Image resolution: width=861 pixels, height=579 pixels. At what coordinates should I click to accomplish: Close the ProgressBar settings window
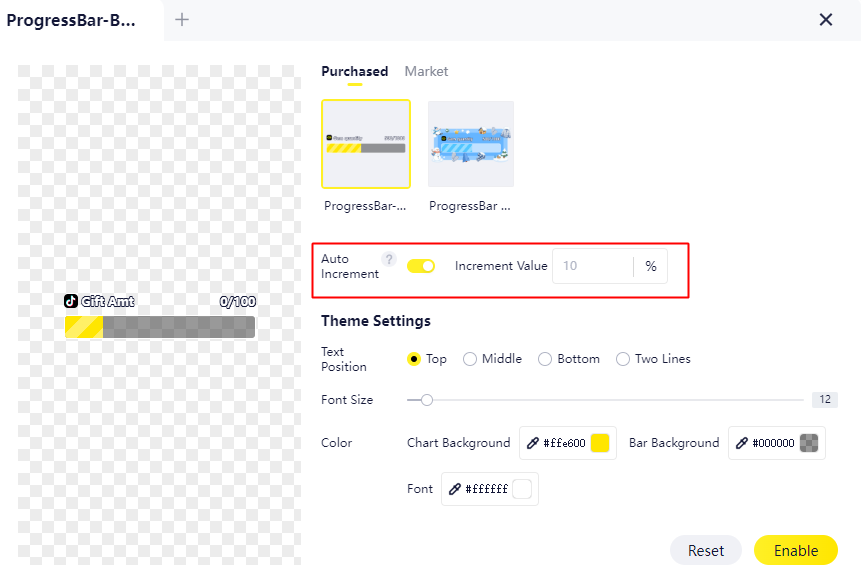point(826,19)
